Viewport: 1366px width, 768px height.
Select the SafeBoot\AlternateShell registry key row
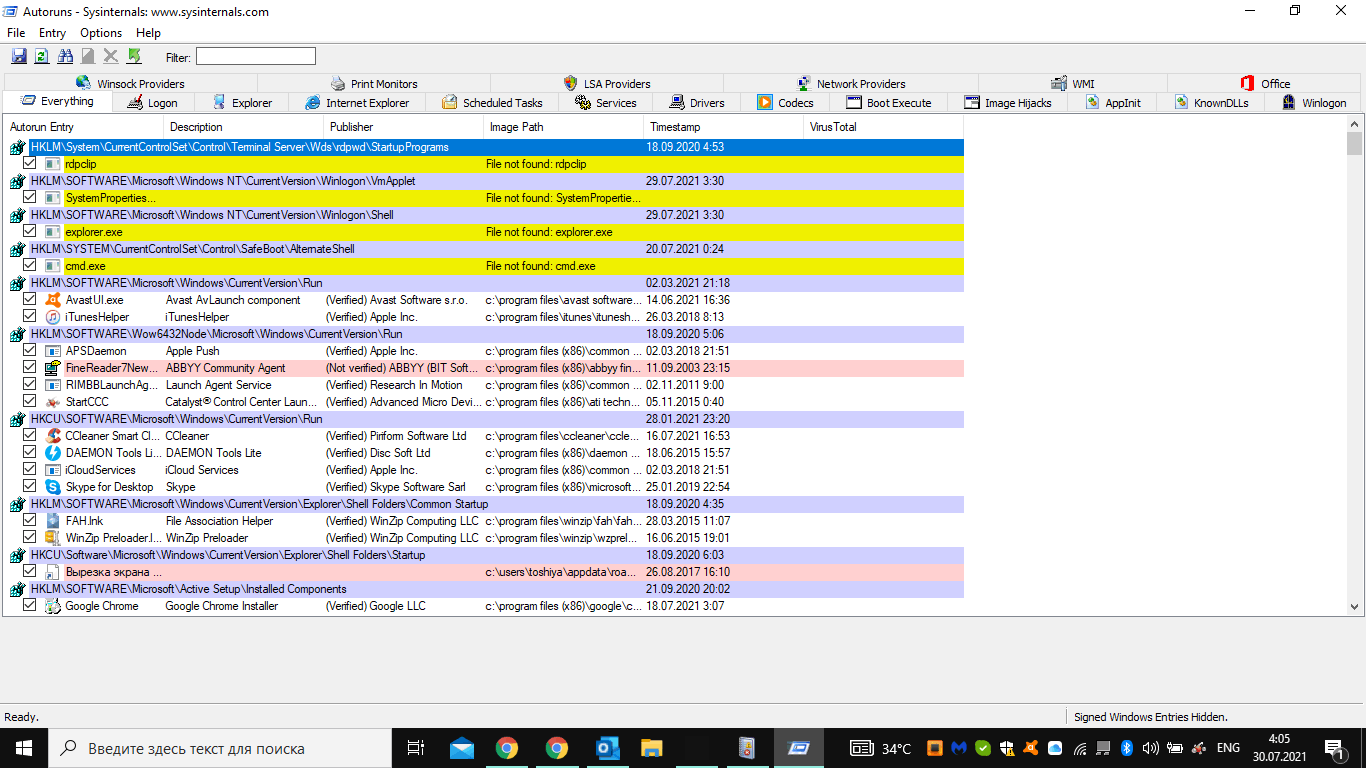tap(486, 249)
